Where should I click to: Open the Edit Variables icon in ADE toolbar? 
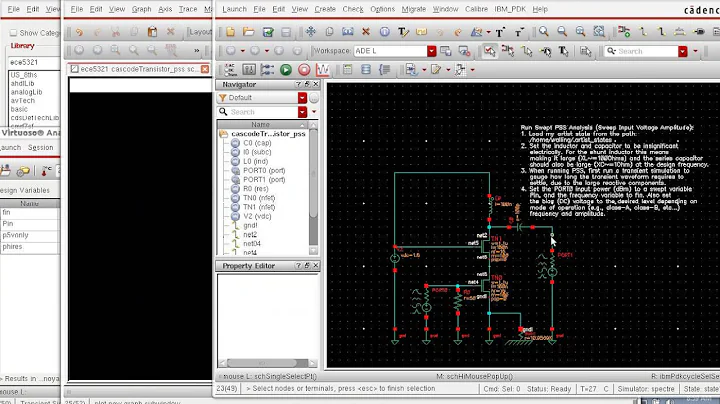click(249, 70)
